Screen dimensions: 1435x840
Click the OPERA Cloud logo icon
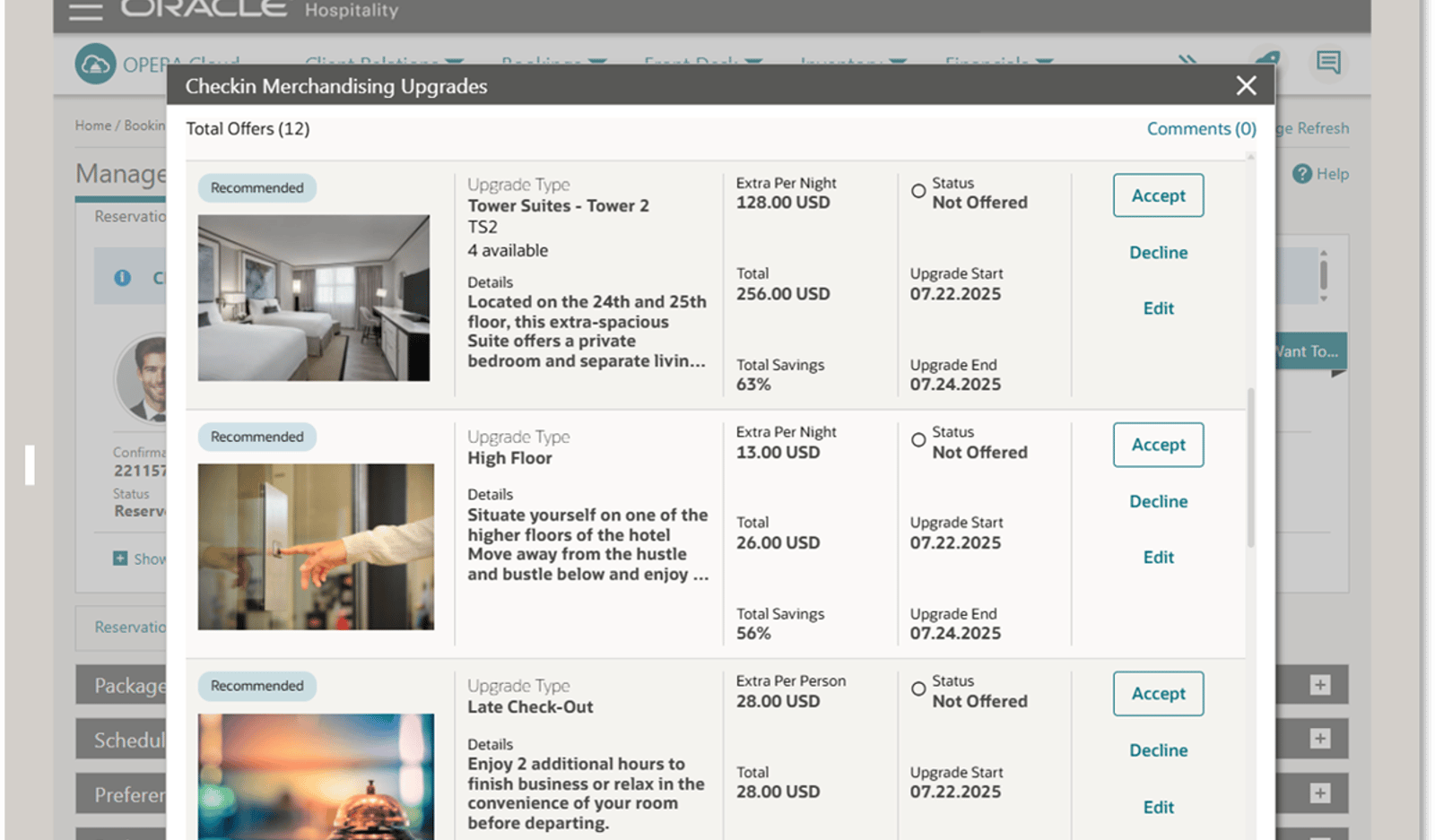pyautogui.click(x=95, y=64)
